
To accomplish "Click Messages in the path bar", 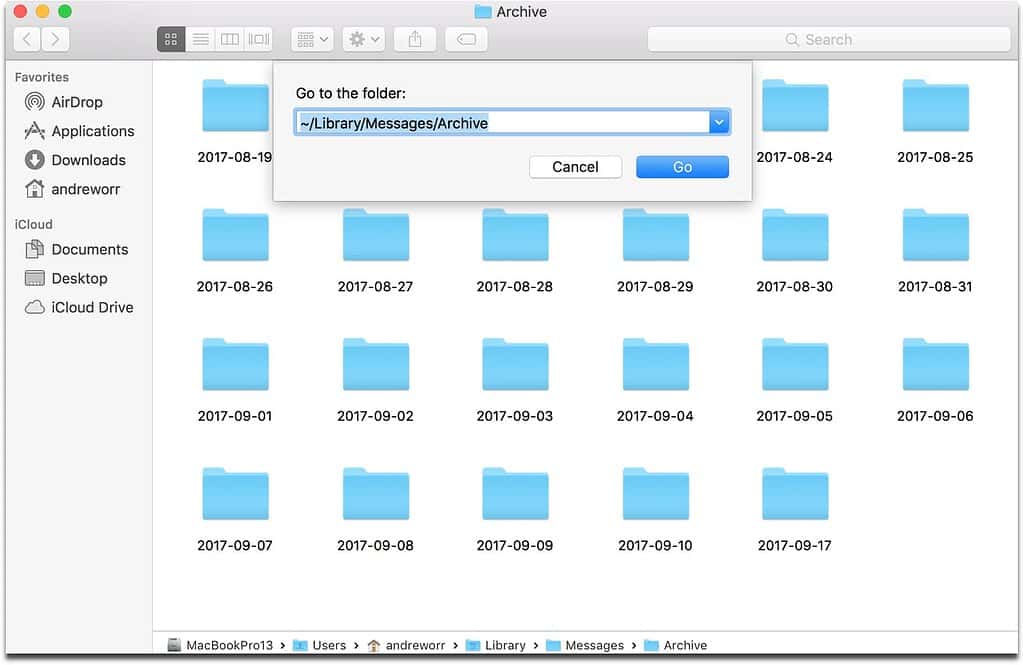I will coord(585,645).
